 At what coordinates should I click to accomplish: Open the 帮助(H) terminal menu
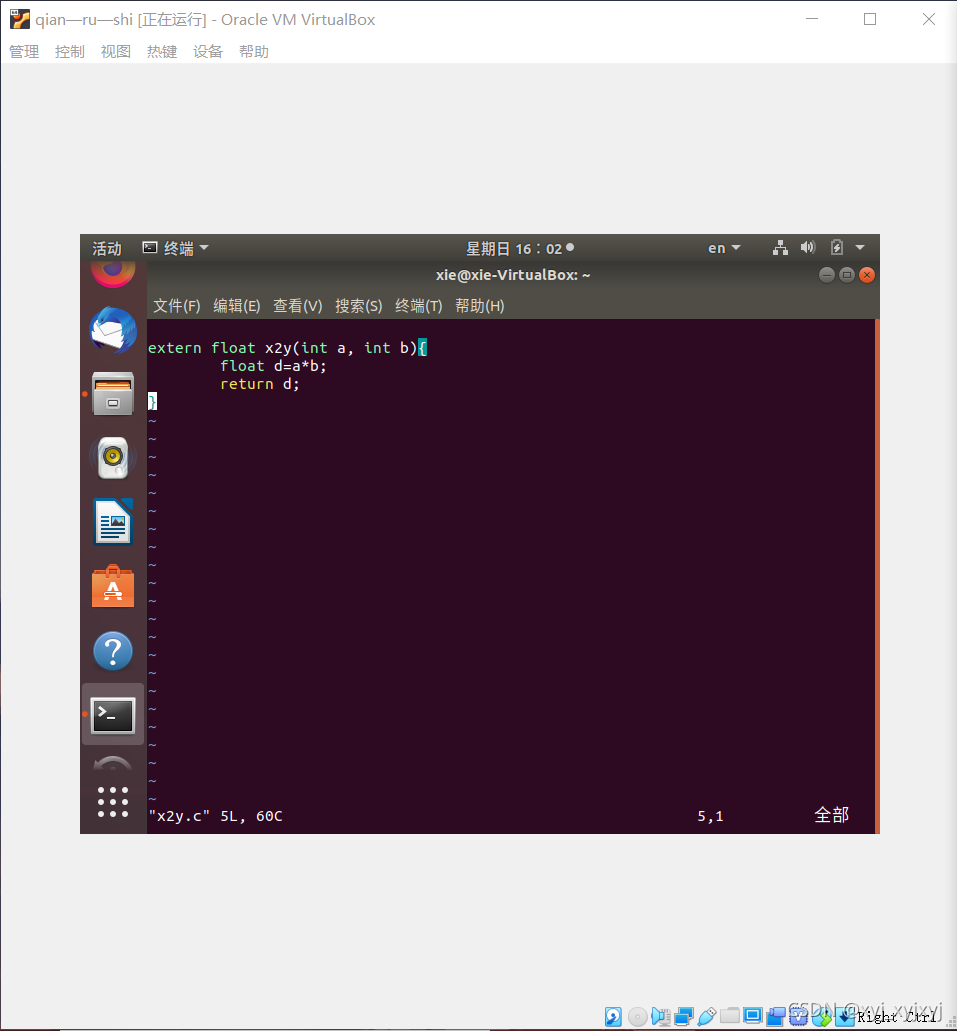(479, 306)
